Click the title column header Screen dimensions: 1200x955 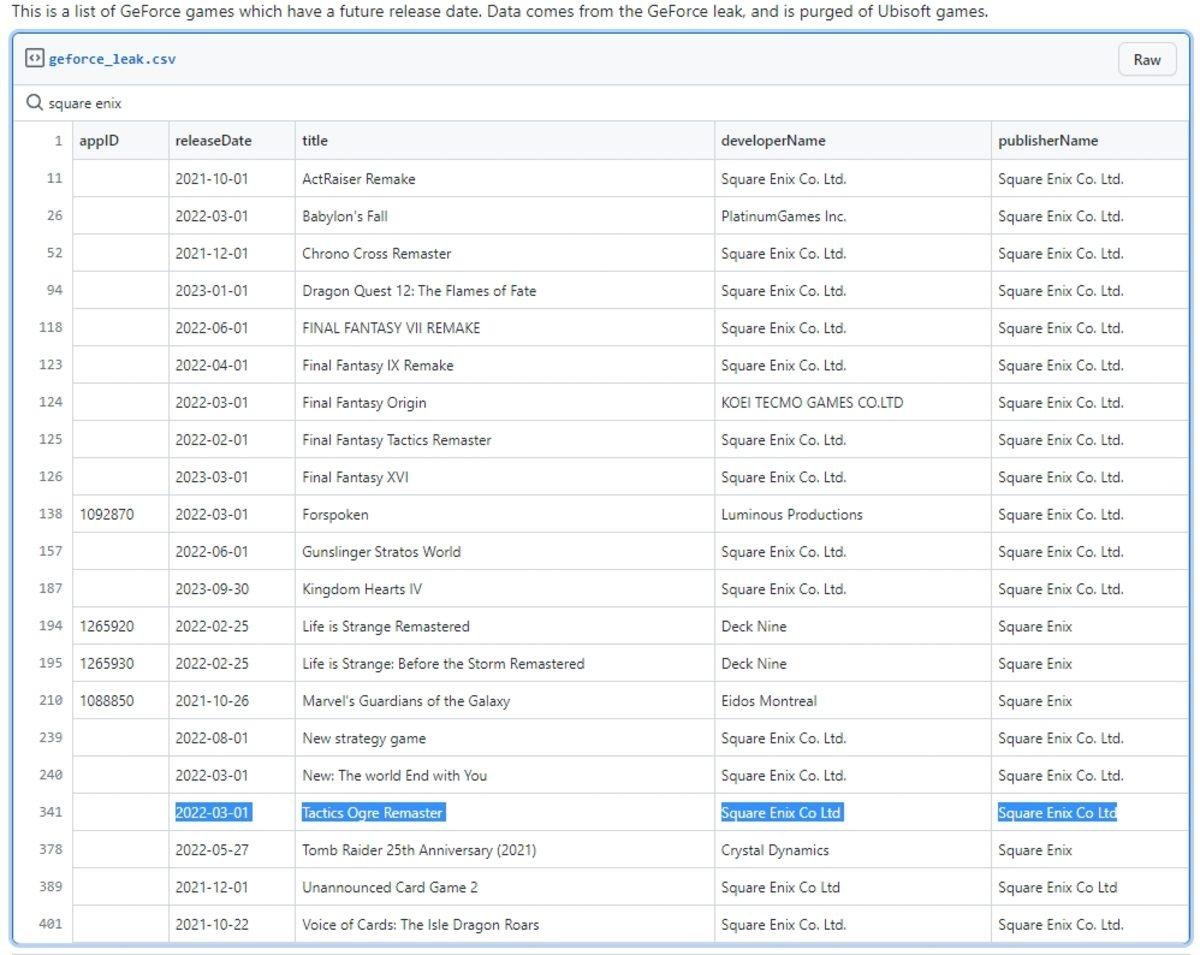(315, 141)
